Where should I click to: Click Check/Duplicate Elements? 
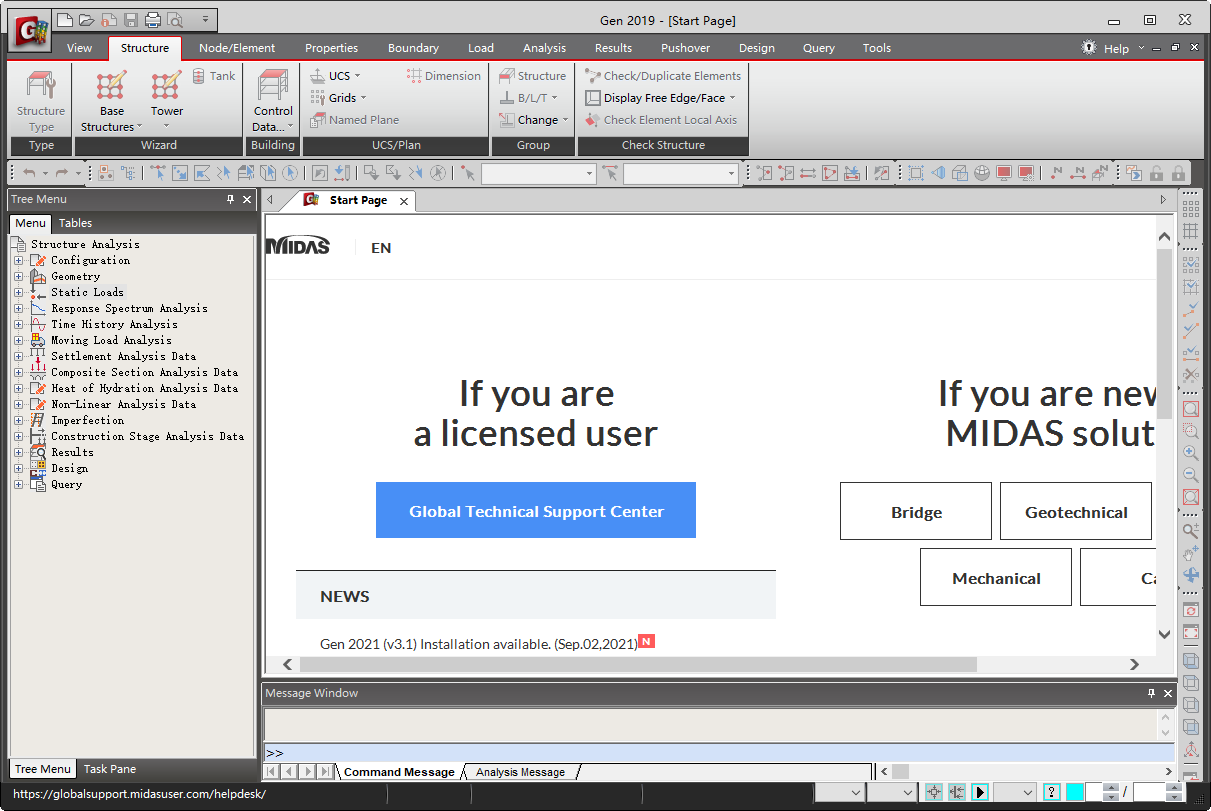click(x=663, y=76)
